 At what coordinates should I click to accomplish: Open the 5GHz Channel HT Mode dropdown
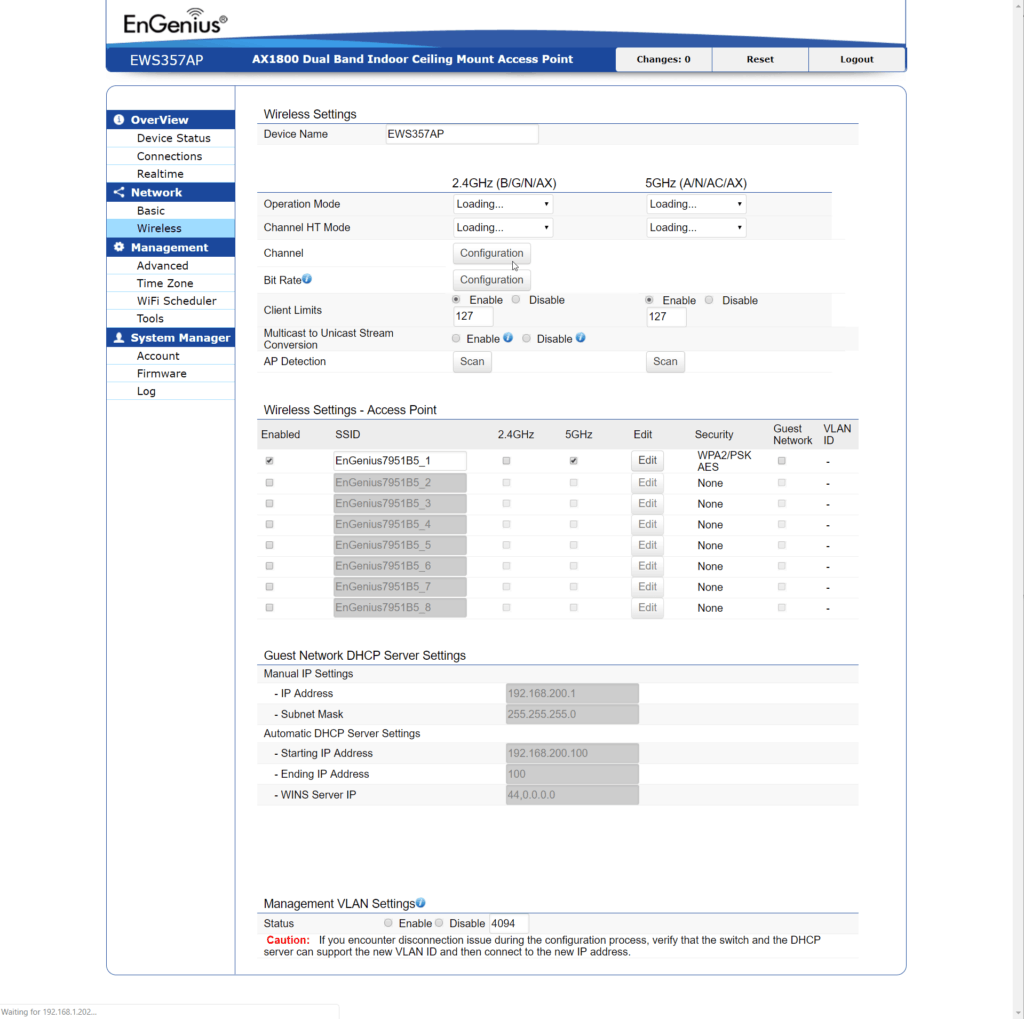click(696, 228)
